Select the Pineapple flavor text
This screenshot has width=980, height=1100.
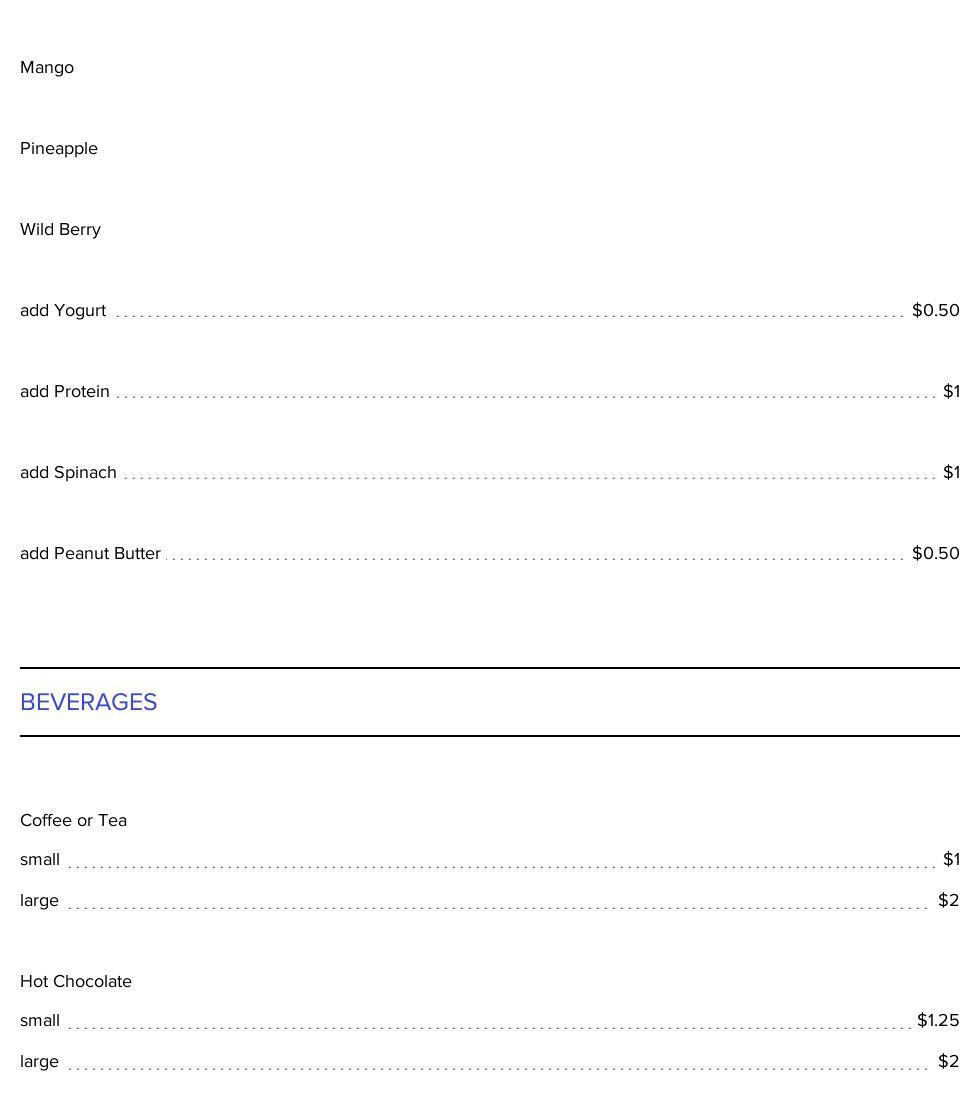pos(59,148)
